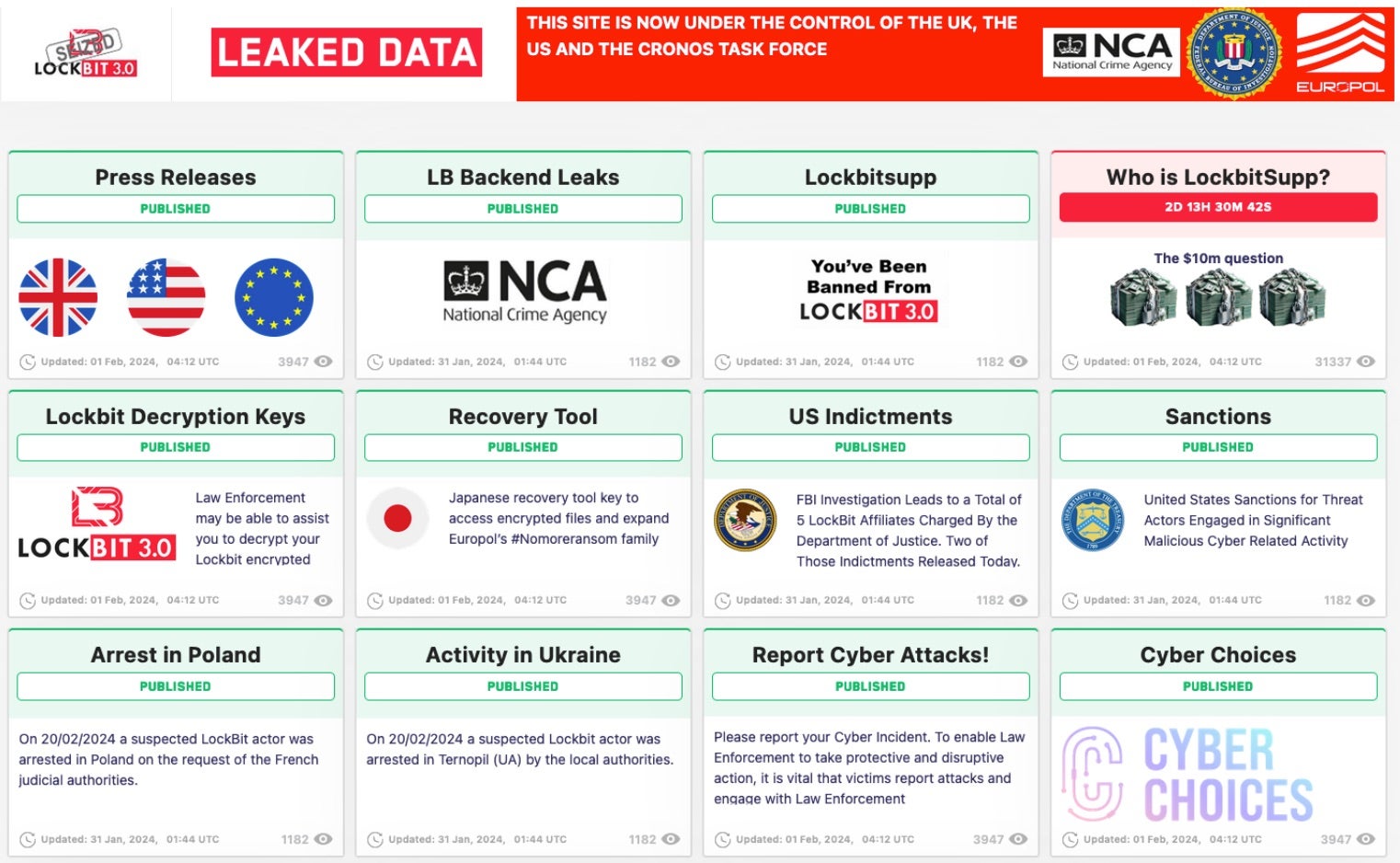The height and width of the screenshot is (863, 1400).
Task: Click the Department of Justice seal
Action: click(x=746, y=520)
